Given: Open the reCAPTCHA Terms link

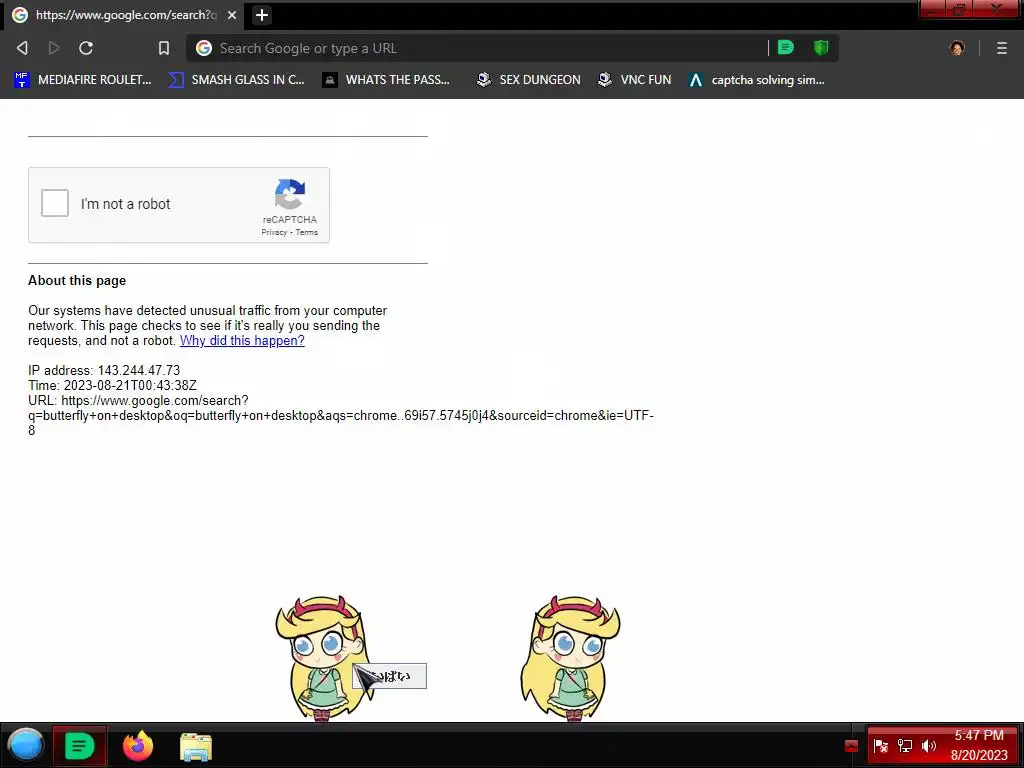Looking at the screenshot, I should pos(306,232).
